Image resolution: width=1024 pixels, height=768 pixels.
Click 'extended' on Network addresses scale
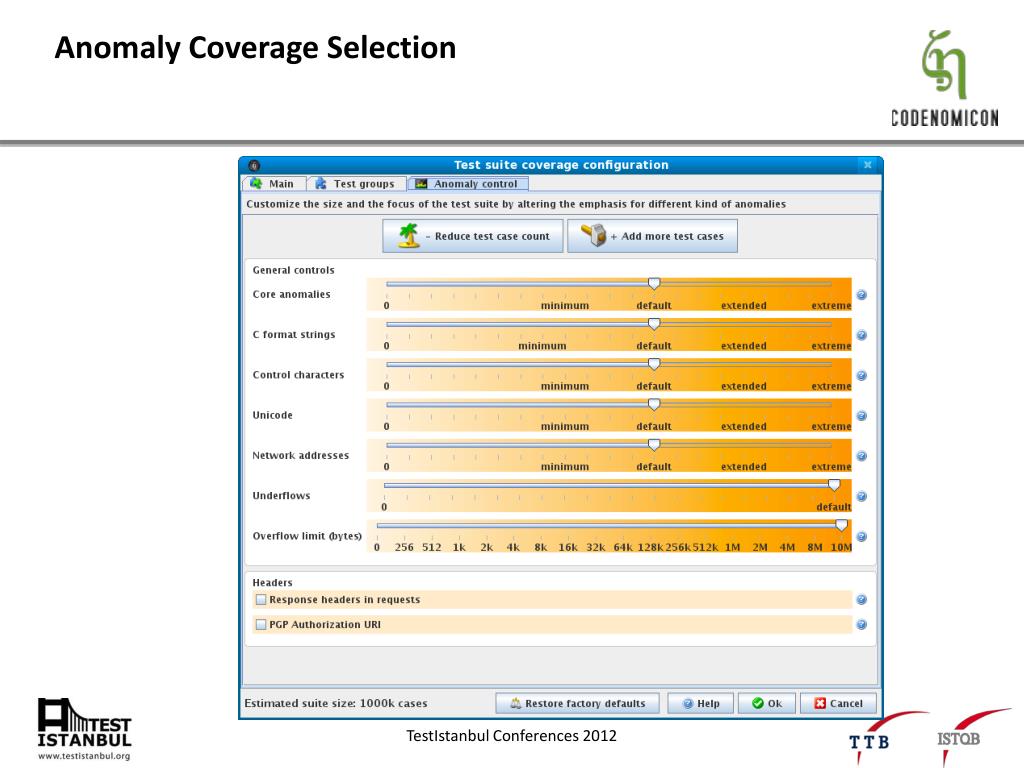coord(744,467)
